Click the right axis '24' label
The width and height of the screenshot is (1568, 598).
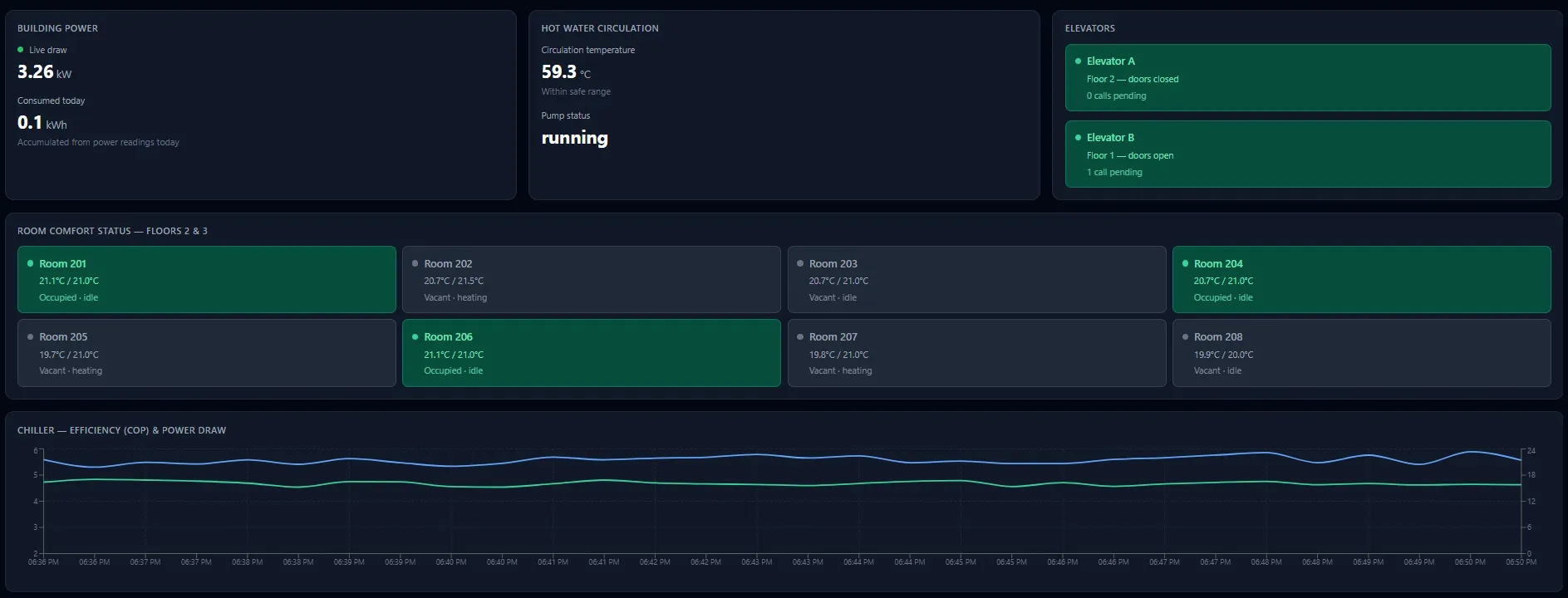[x=1531, y=451]
